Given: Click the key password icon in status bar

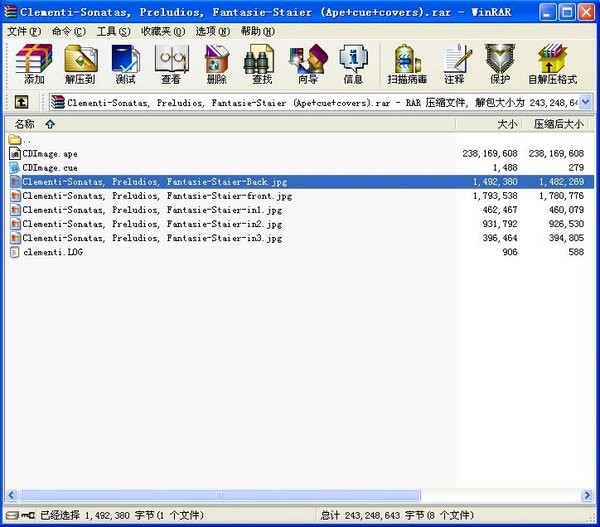Looking at the screenshot, I should coord(28,516).
